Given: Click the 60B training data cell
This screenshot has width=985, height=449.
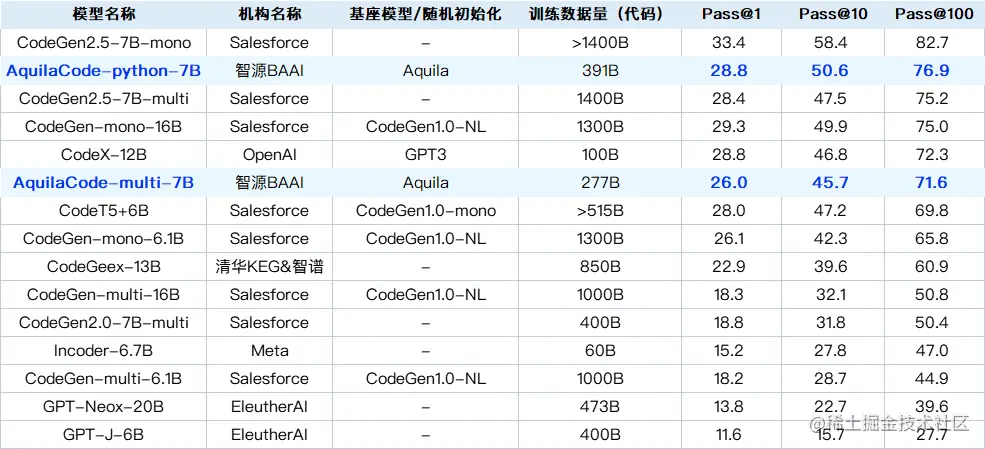Looking at the screenshot, I should click(600, 351).
